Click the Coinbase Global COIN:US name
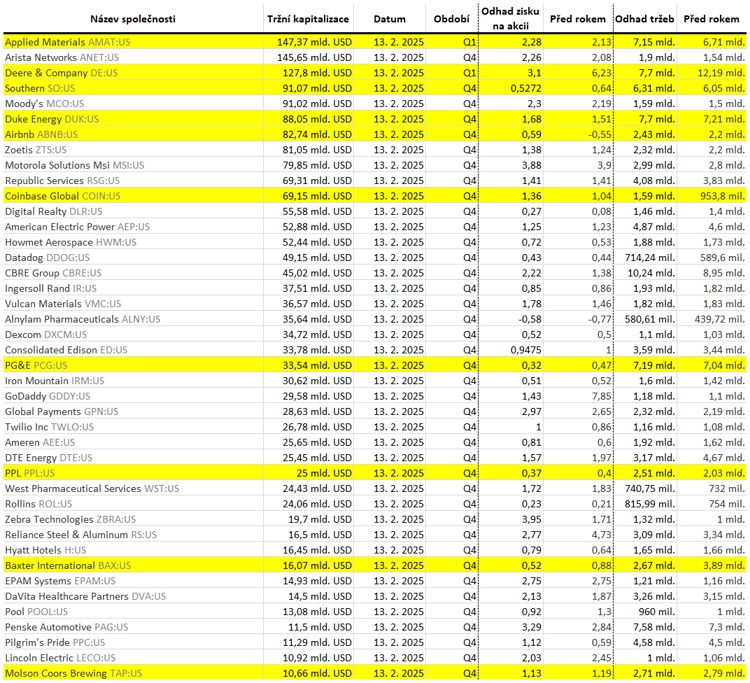 (x=63, y=196)
